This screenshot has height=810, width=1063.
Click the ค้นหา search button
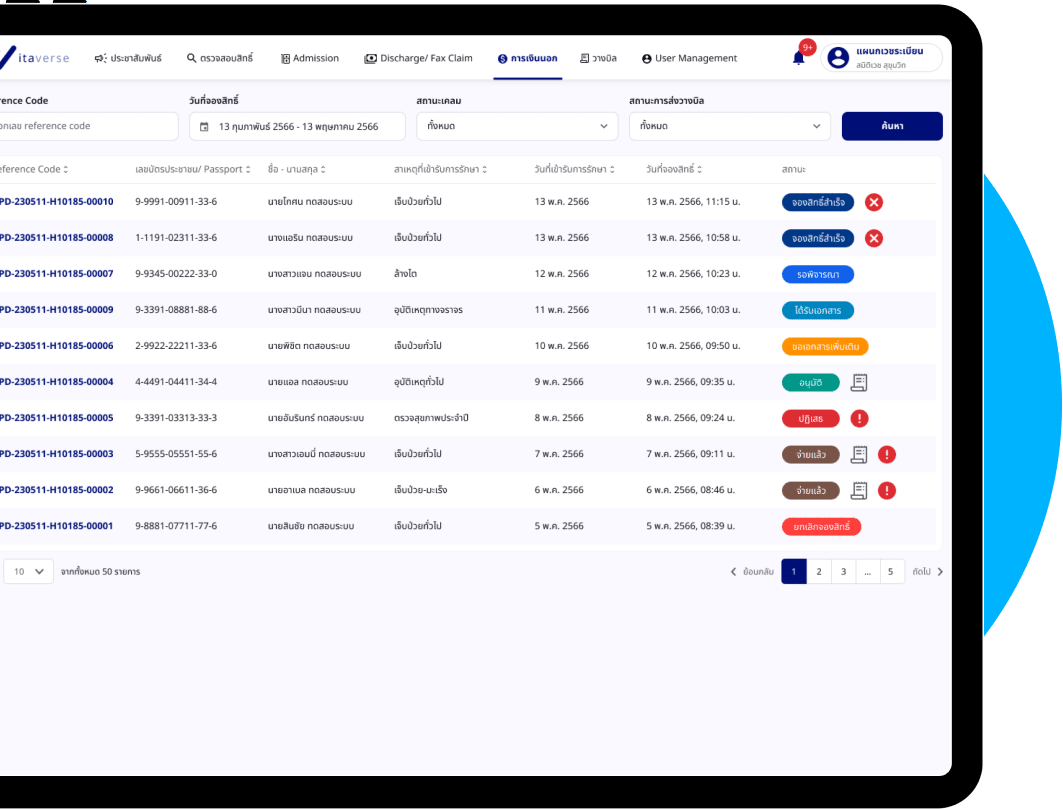(x=892, y=126)
